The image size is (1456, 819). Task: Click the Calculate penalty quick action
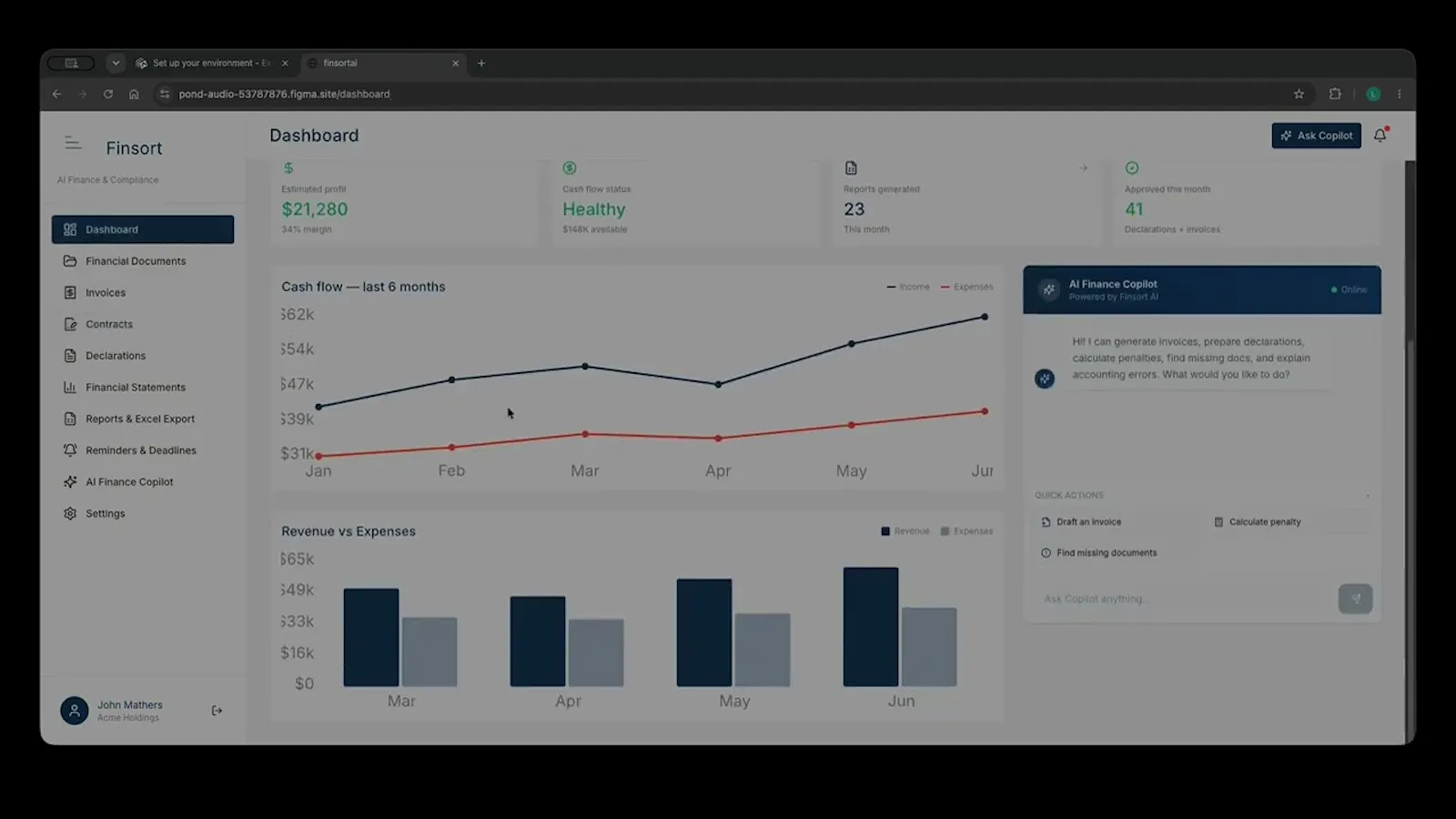1289,522
